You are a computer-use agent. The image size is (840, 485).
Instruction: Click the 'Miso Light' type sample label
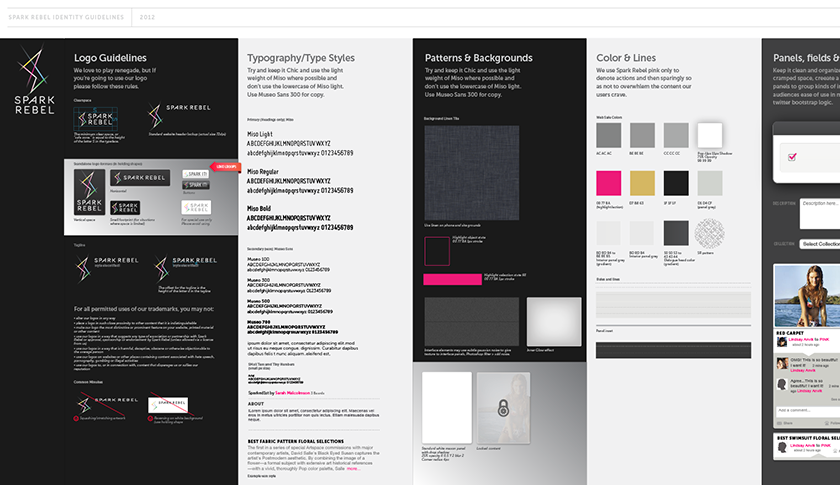tap(260, 134)
